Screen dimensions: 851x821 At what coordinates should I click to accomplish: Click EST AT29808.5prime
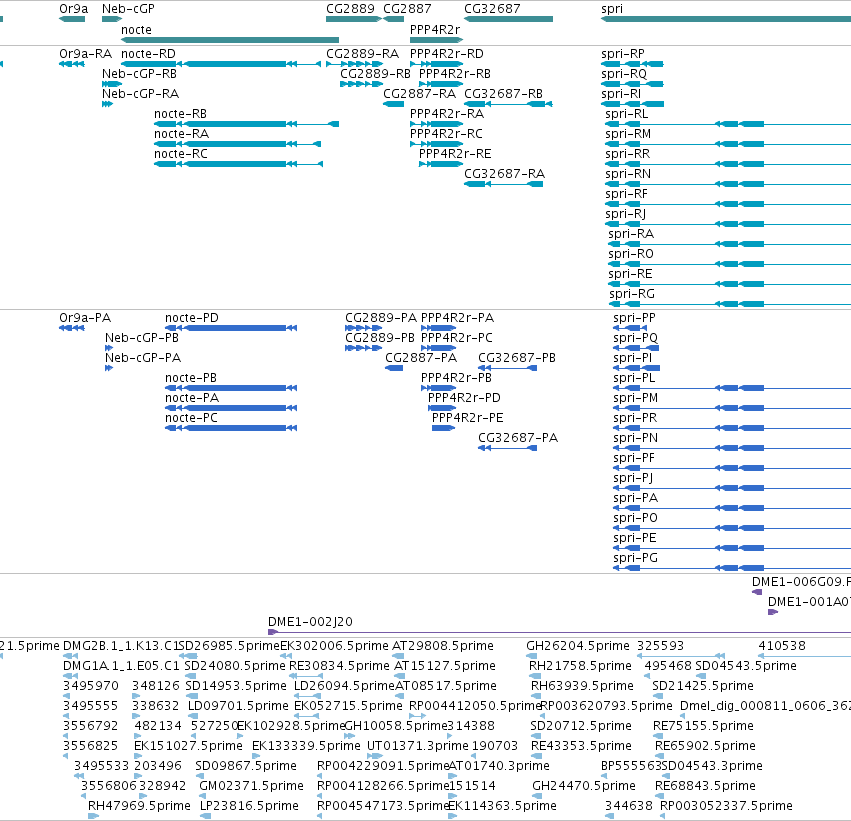[398, 656]
